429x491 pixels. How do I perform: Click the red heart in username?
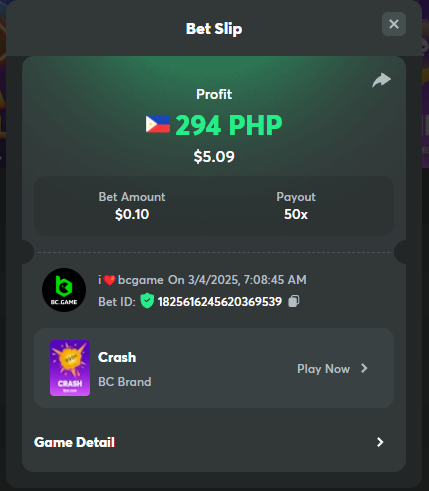109,280
